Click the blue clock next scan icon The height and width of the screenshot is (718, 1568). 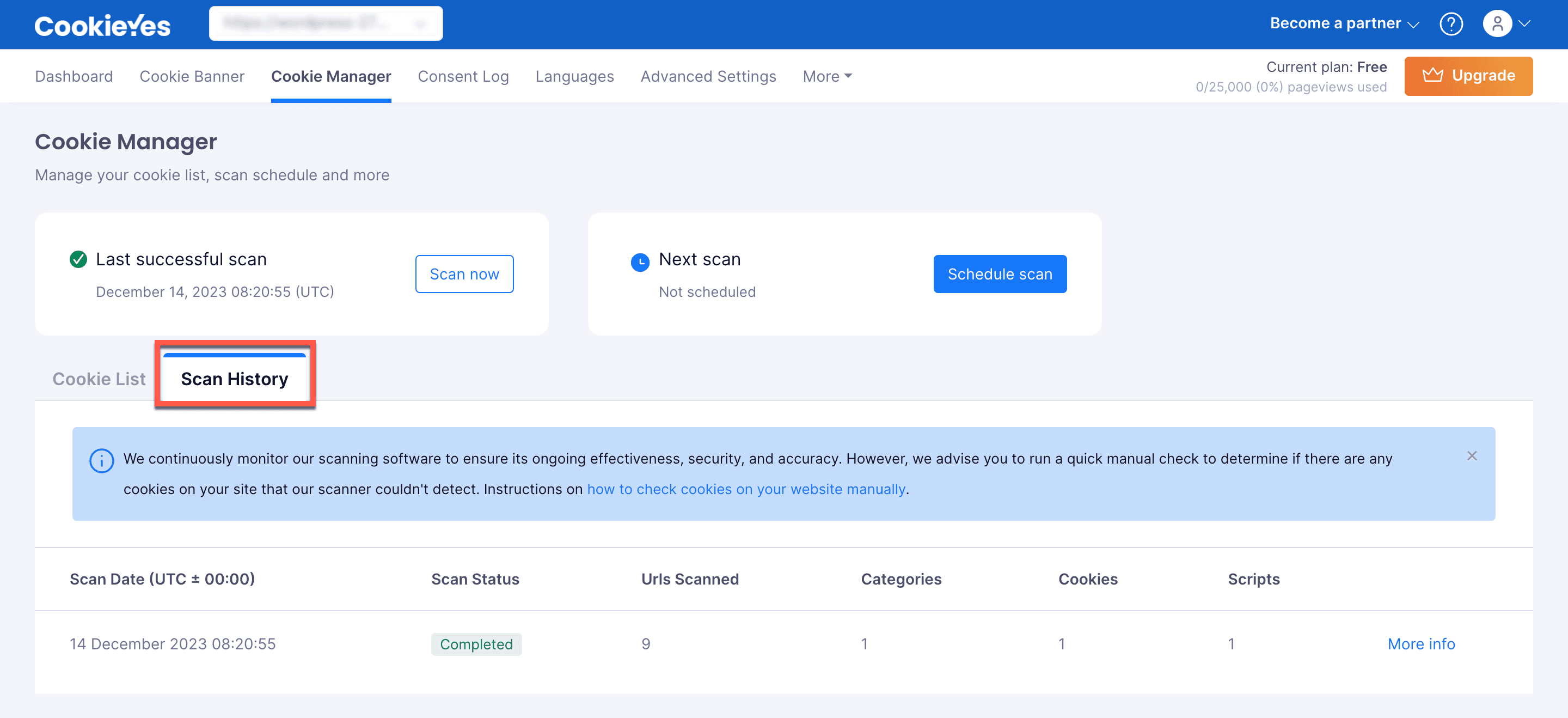(x=640, y=262)
